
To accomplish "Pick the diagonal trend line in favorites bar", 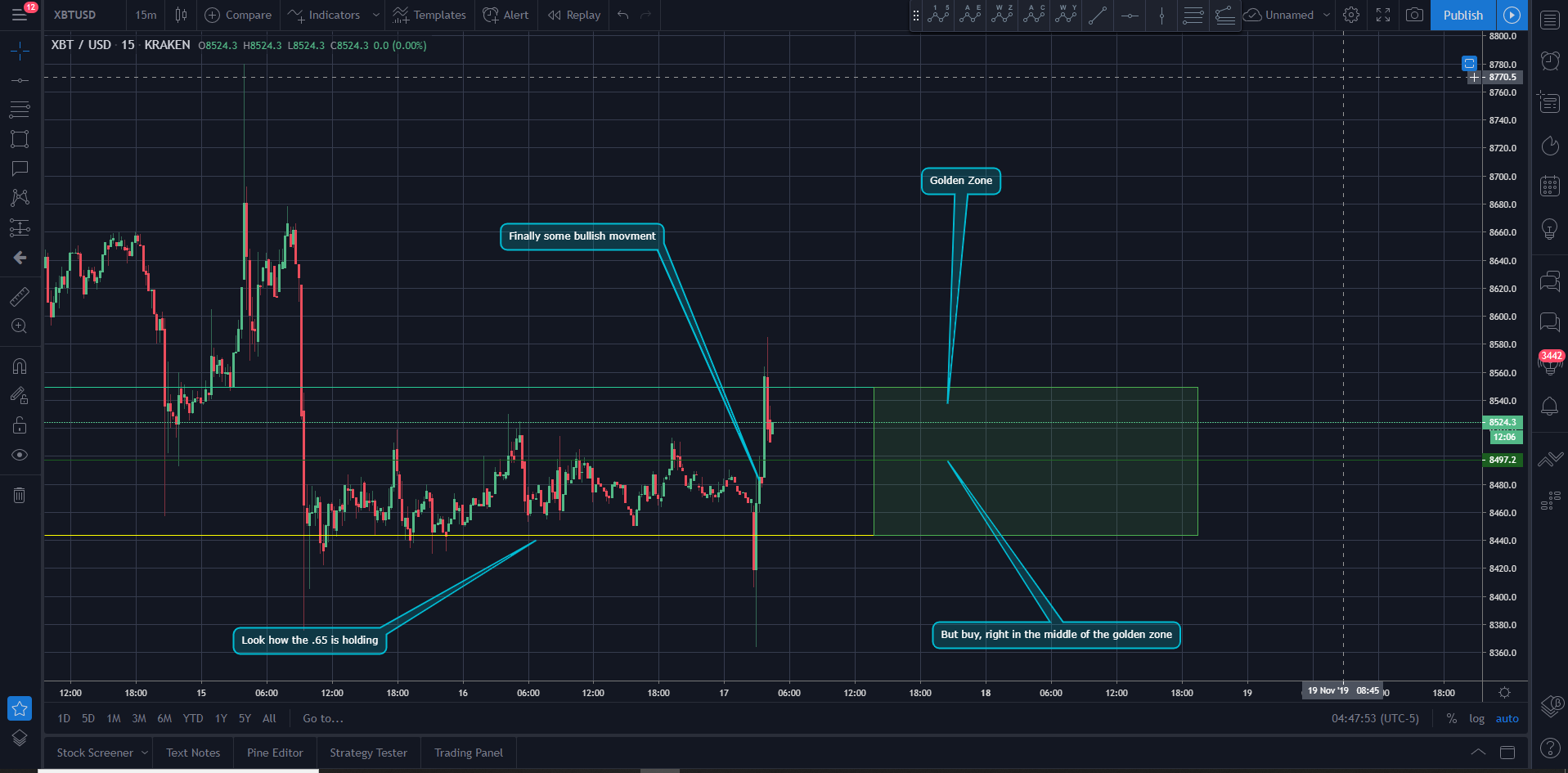I will point(1098,15).
